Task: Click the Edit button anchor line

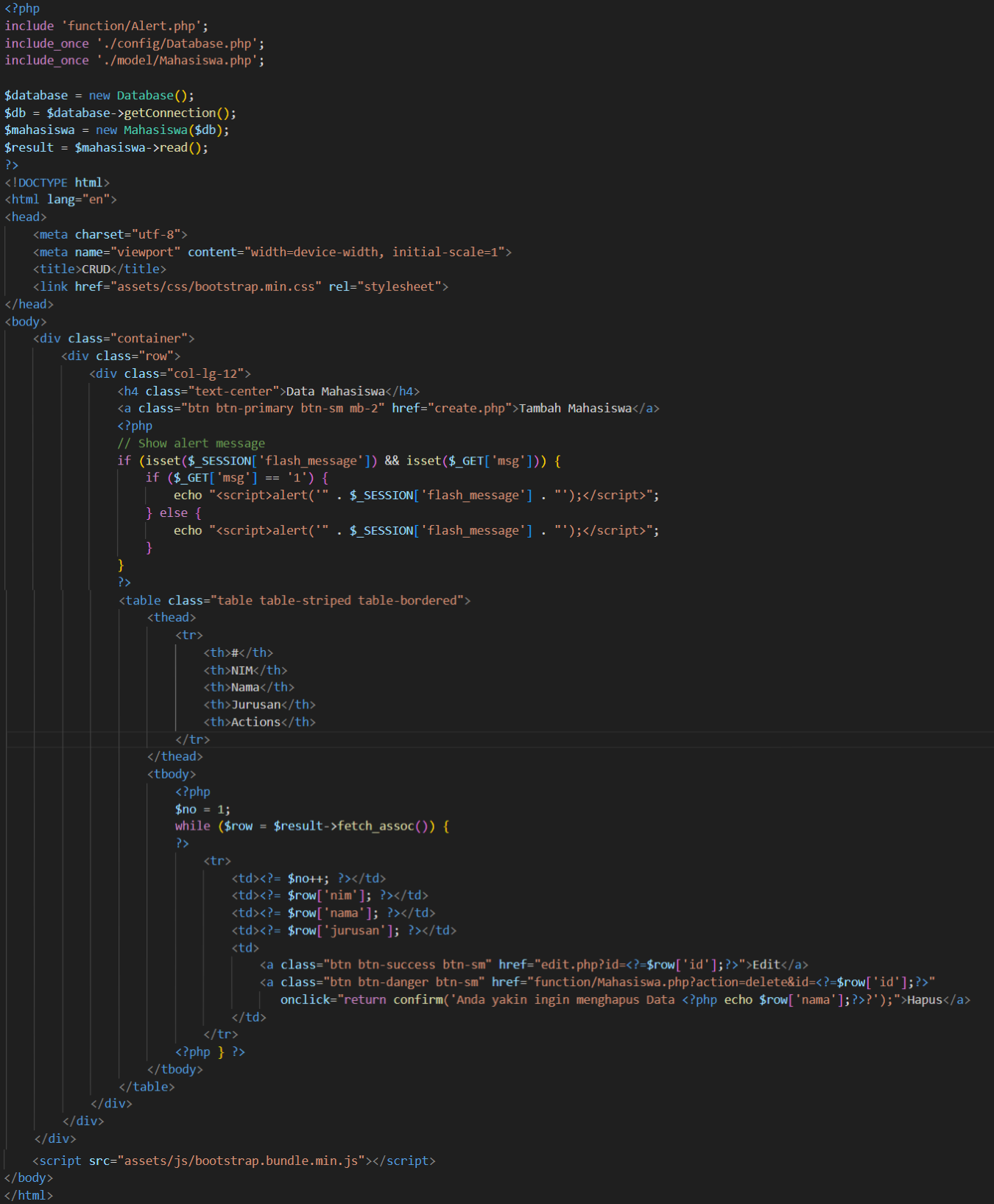Action: (535, 965)
